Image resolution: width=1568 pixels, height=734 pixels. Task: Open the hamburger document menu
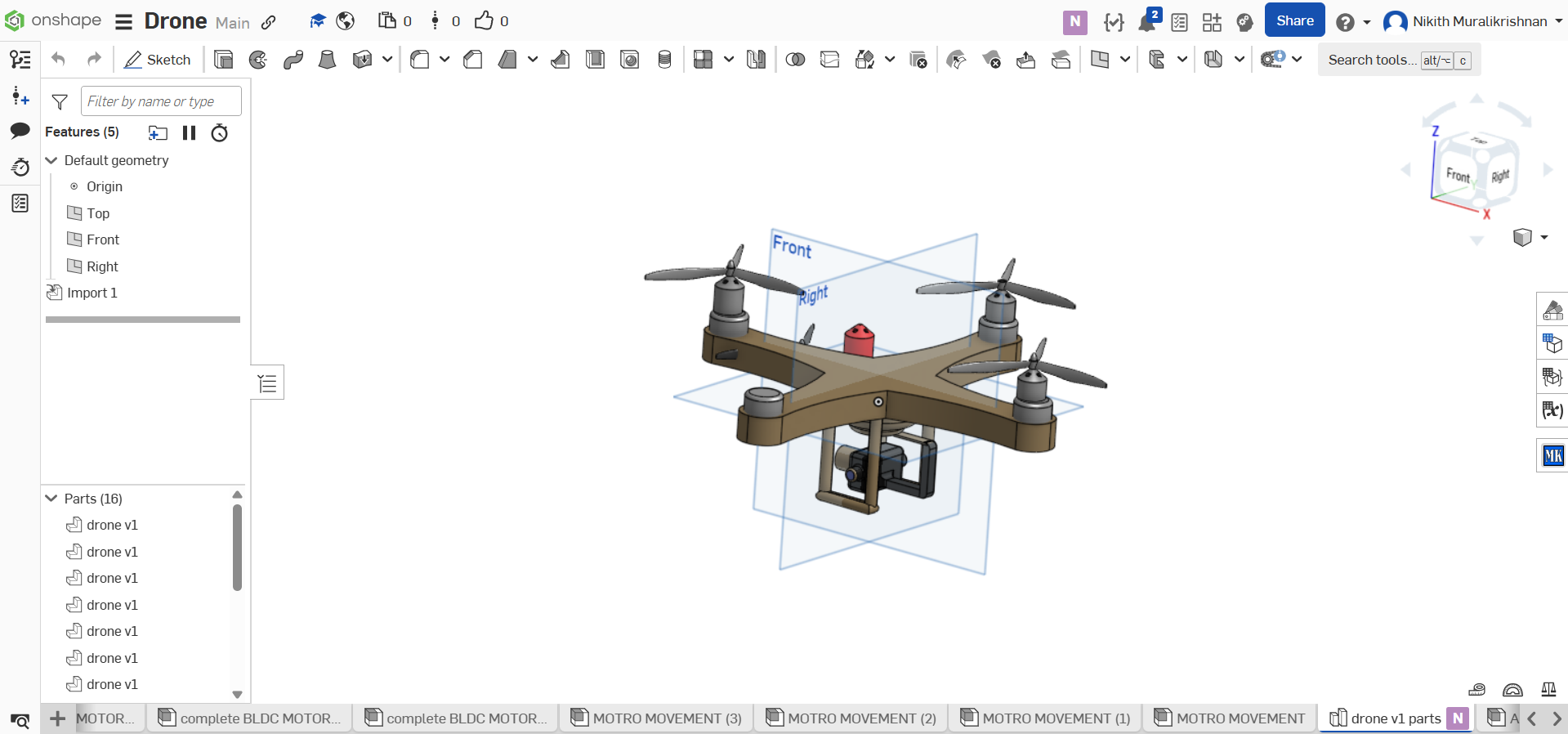[x=123, y=21]
